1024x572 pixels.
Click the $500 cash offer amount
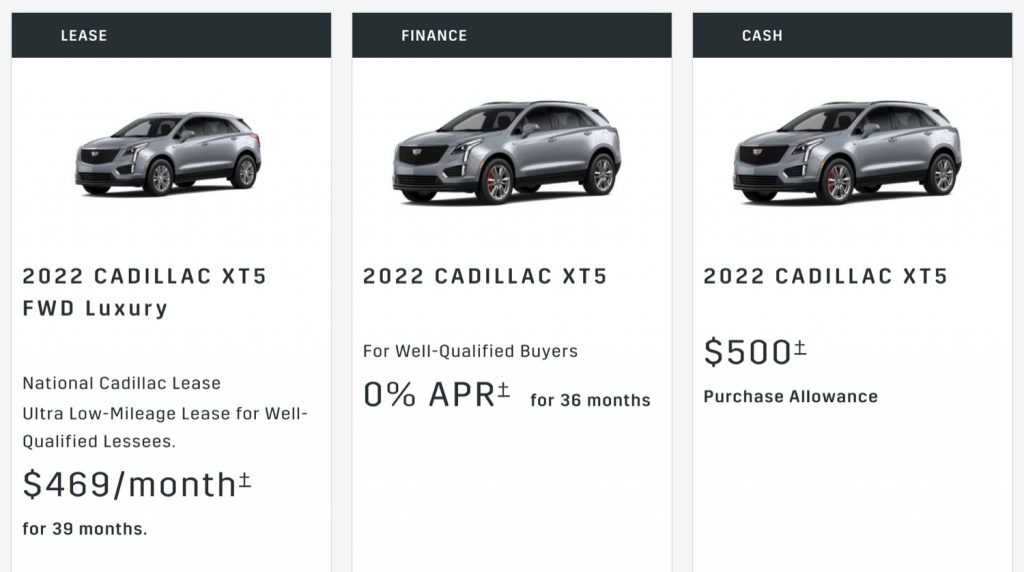[748, 353]
